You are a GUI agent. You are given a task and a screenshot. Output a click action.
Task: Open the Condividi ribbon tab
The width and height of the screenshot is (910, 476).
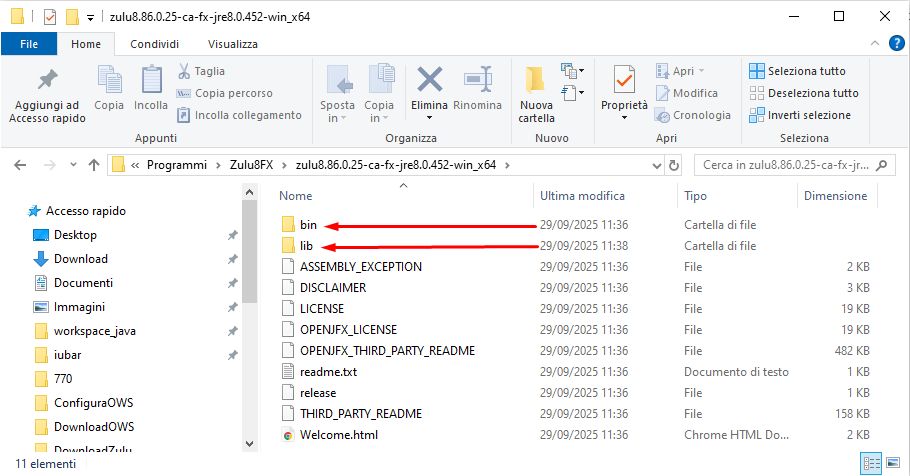(154, 44)
